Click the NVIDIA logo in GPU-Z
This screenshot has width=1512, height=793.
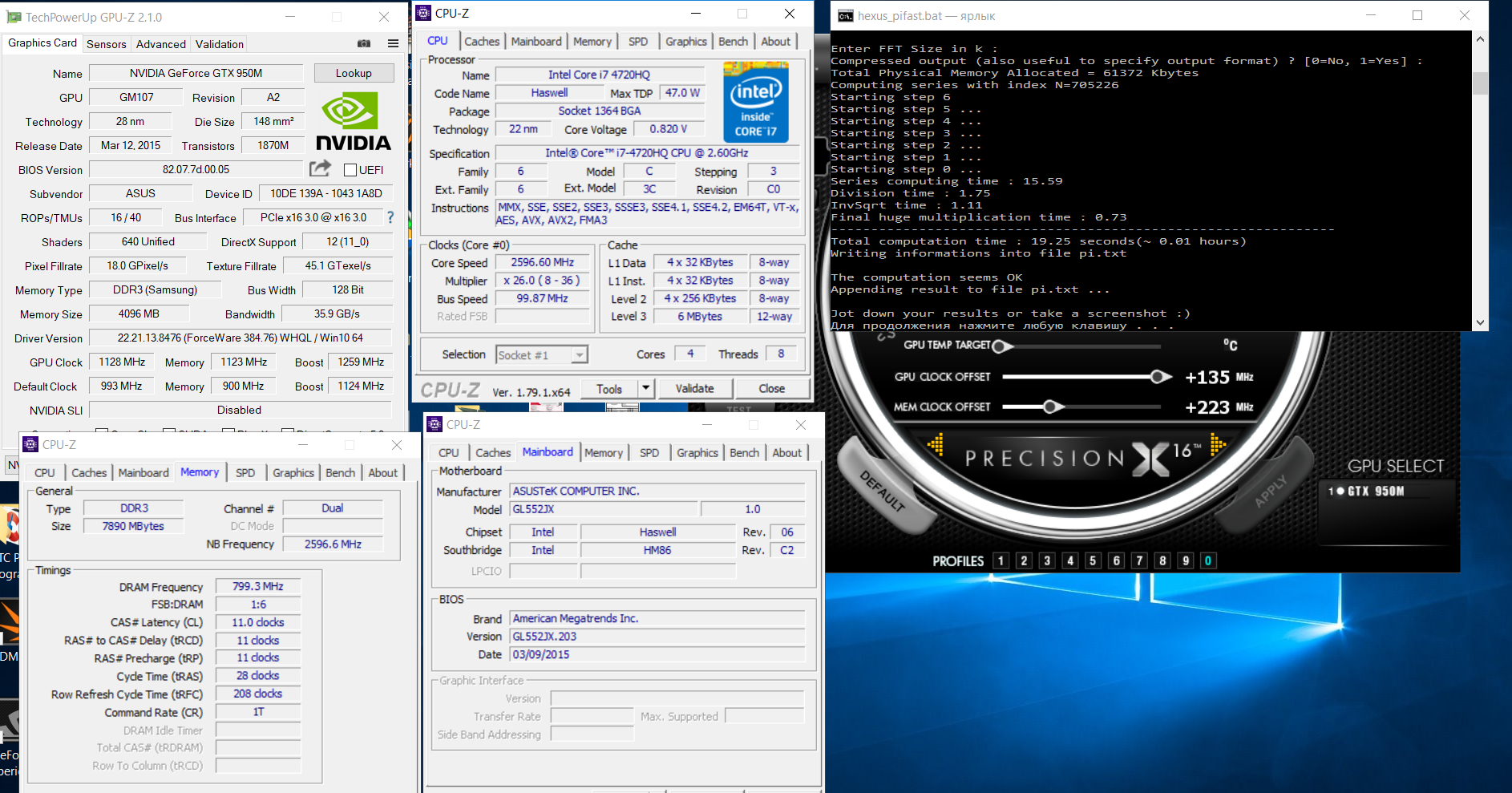point(354,121)
